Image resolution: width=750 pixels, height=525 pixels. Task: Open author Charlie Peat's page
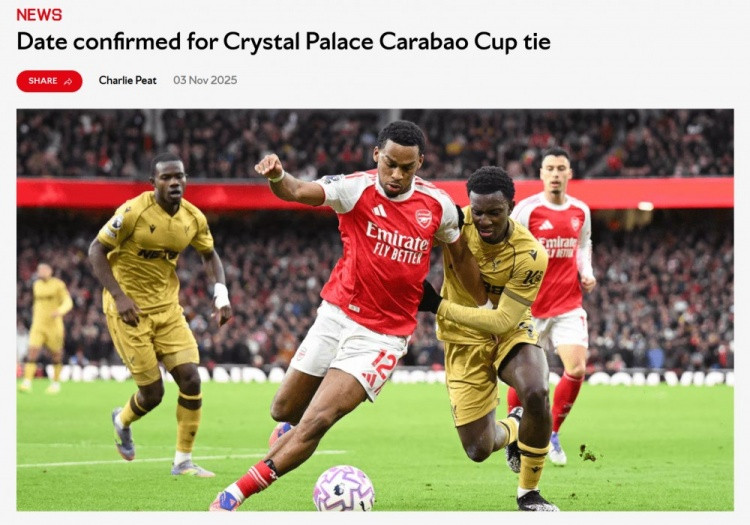(128, 80)
